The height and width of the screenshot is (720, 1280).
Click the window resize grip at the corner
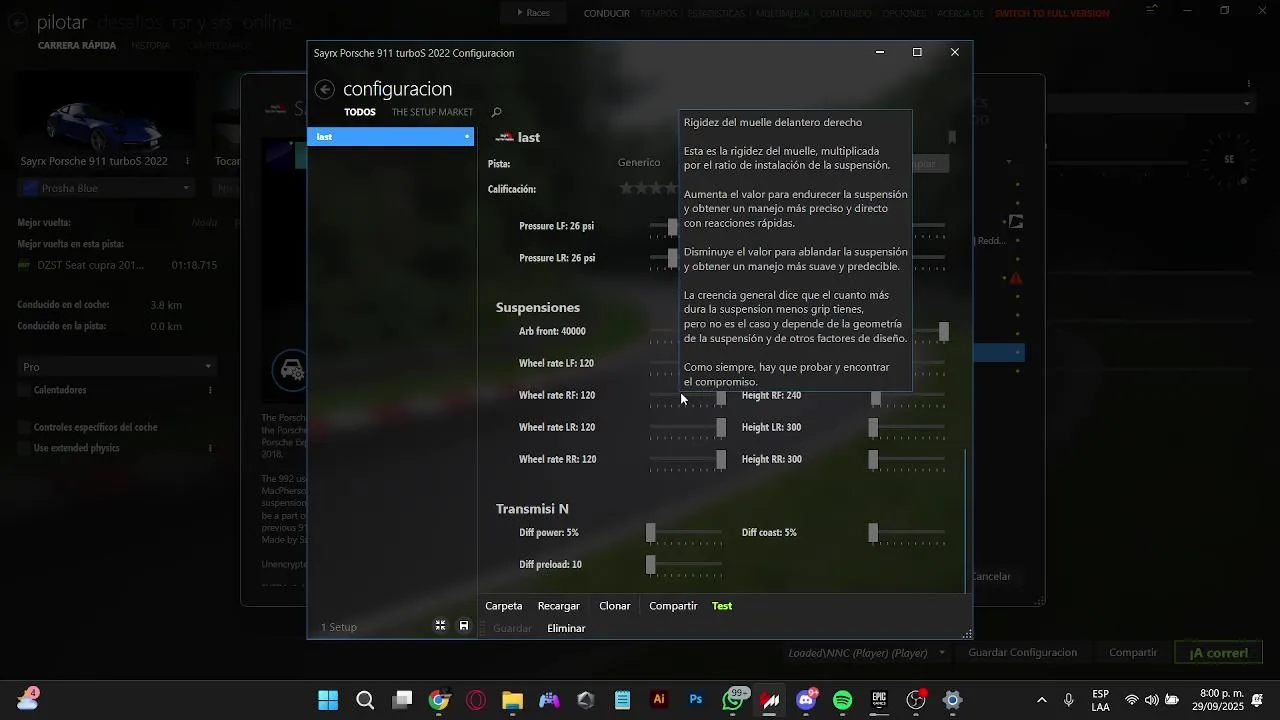coord(967,634)
